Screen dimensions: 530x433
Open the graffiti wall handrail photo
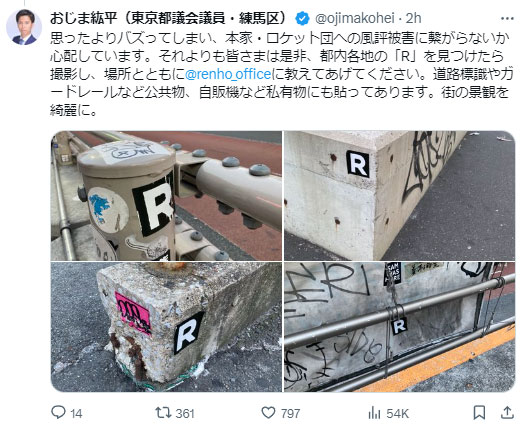coord(400,327)
